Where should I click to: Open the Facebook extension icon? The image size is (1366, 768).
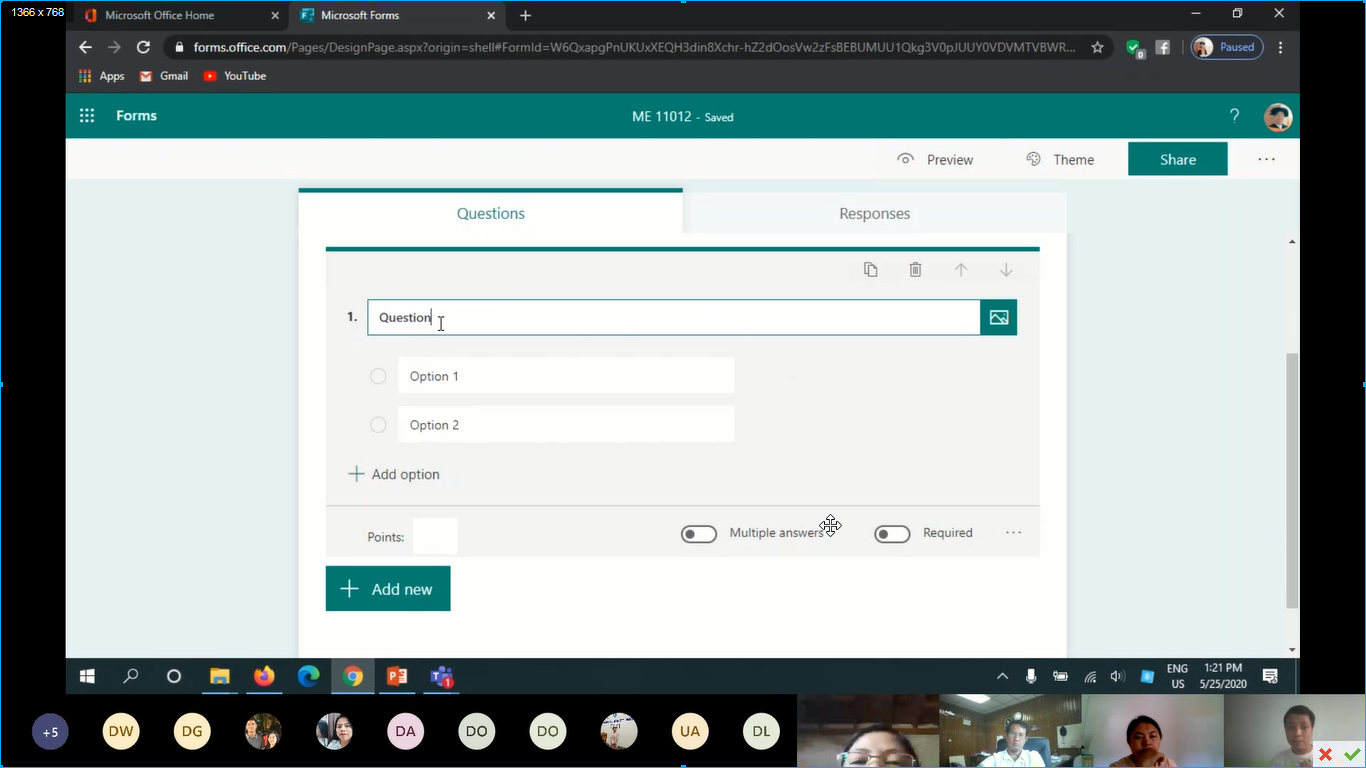[1162, 47]
